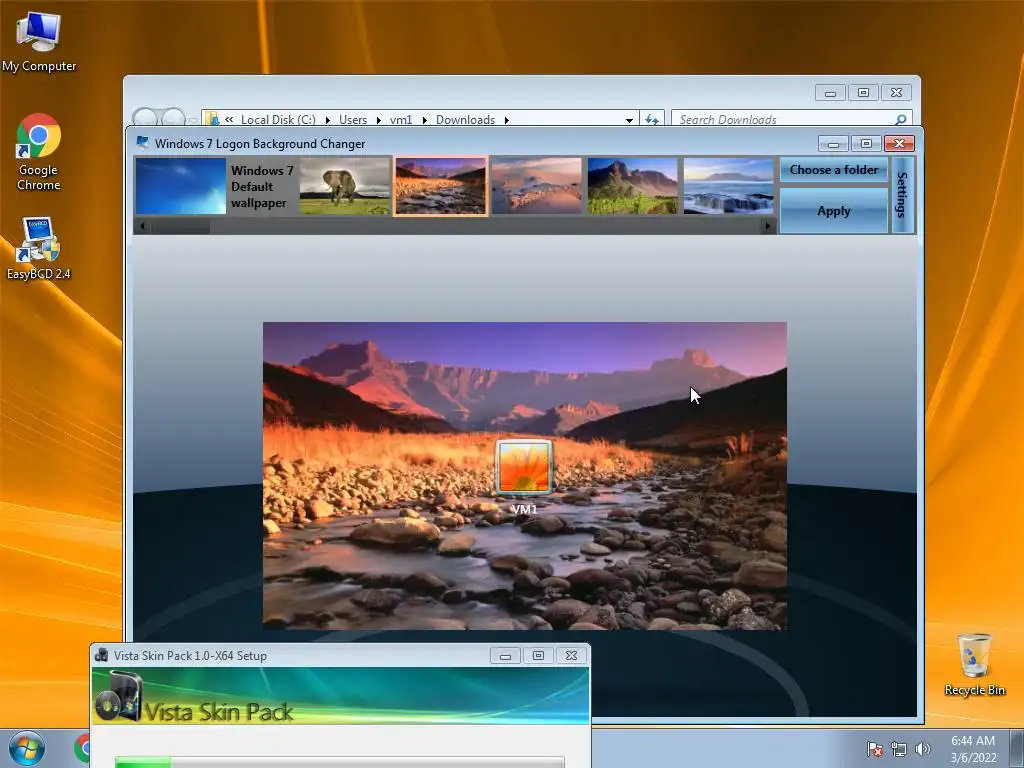Maximize the Explorer Downloads window

click(x=863, y=93)
